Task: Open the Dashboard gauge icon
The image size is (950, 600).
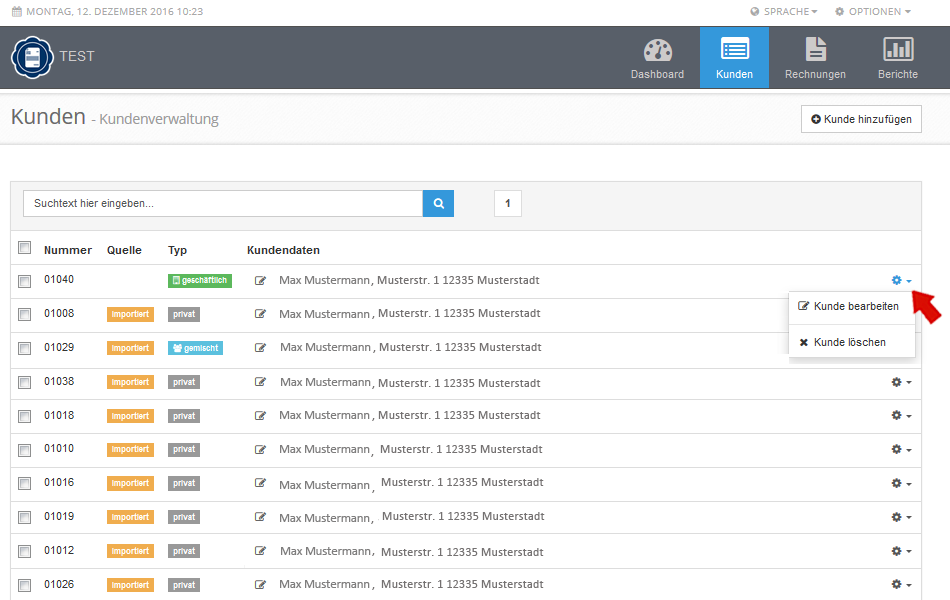Action: (657, 50)
